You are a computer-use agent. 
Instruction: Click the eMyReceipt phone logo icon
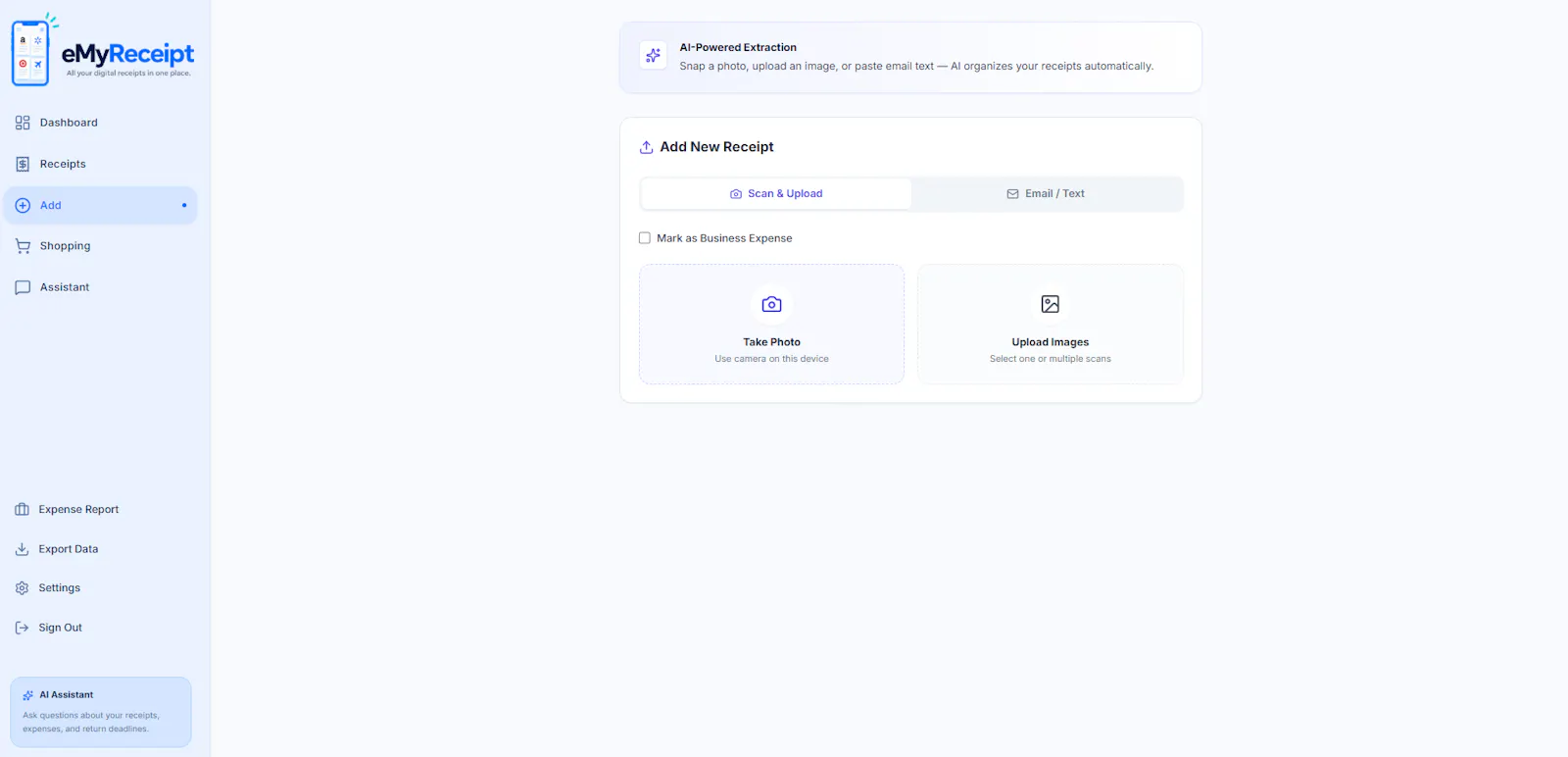pos(30,52)
